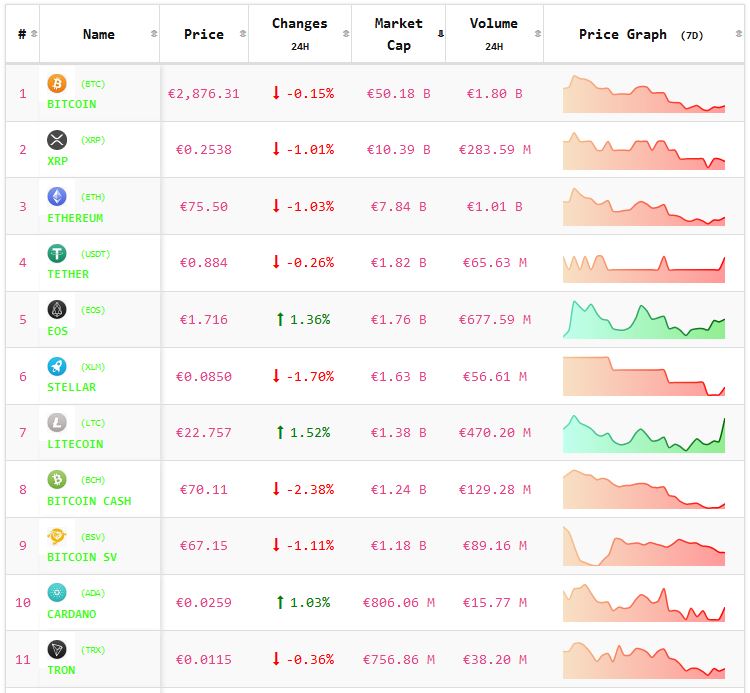
Task: Click the Stellar rocket logo icon
Action: pos(57,367)
